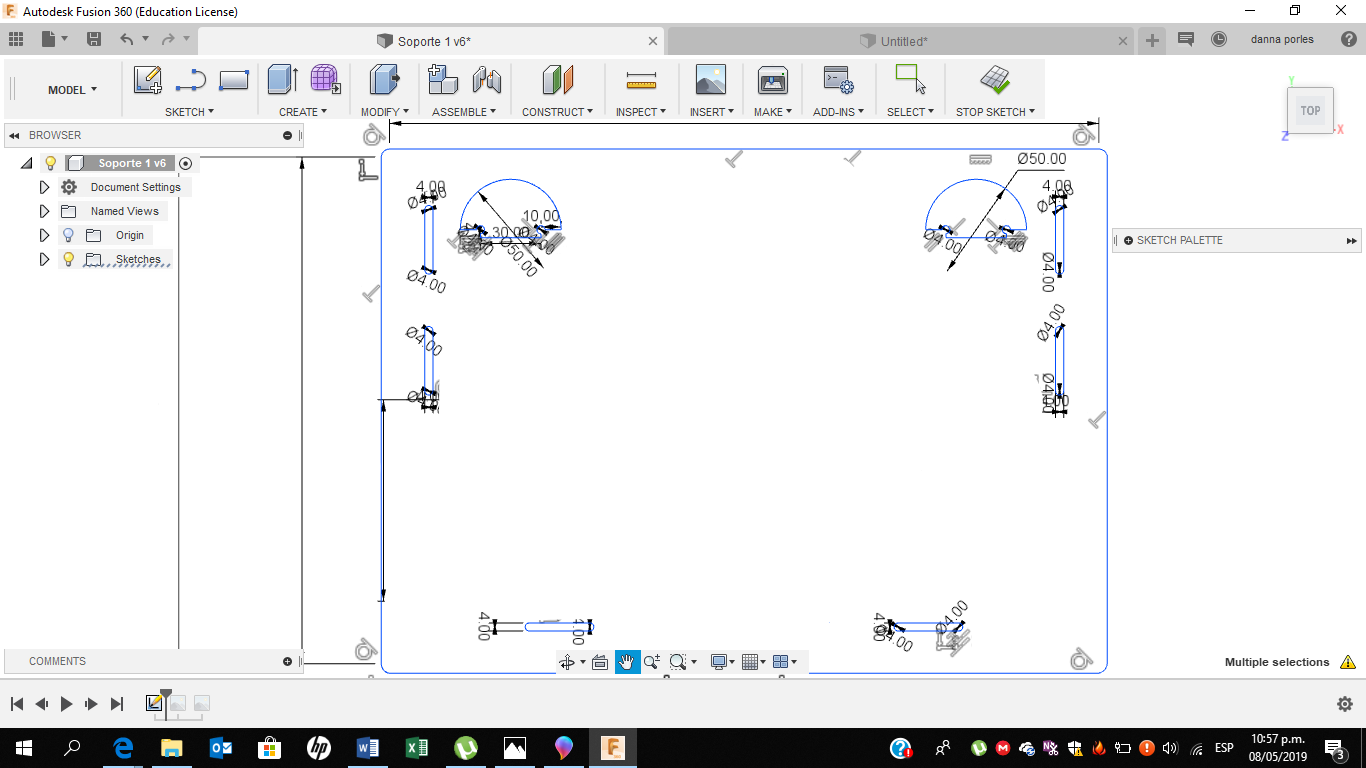Click the New Component assemble icon
The height and width of the screenshot is (768, 1366).
click(442, 80)
